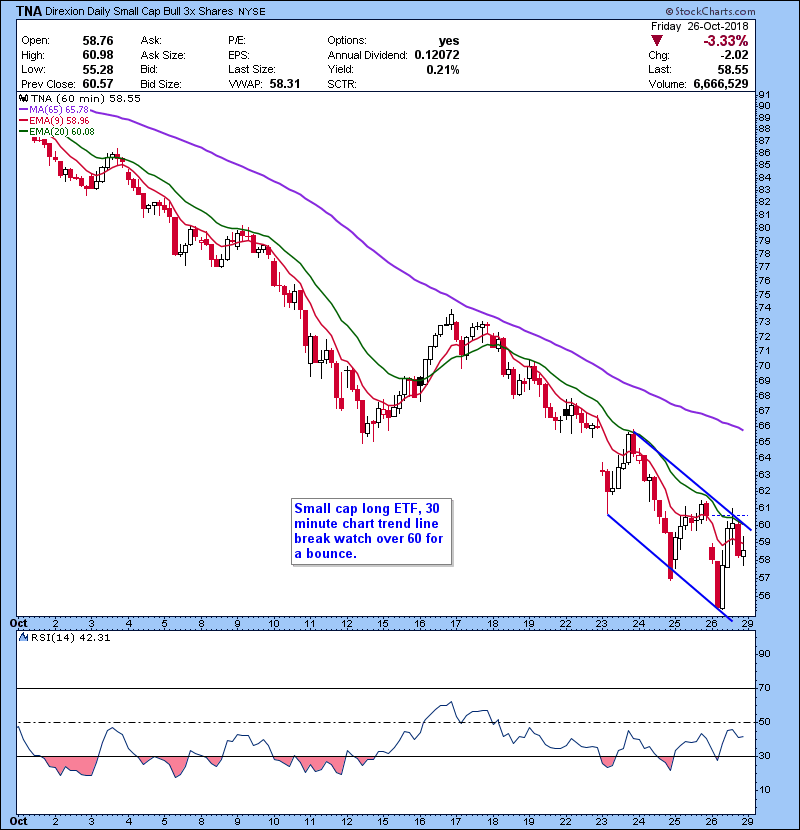Select the Last value 58.55 in the quote header

click(733, 69)
